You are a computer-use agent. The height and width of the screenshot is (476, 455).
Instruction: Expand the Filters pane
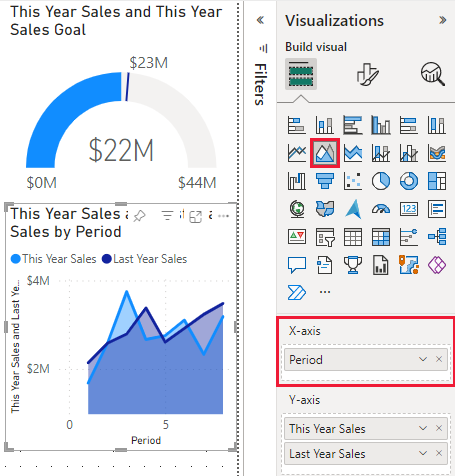[x=260, y=20]
